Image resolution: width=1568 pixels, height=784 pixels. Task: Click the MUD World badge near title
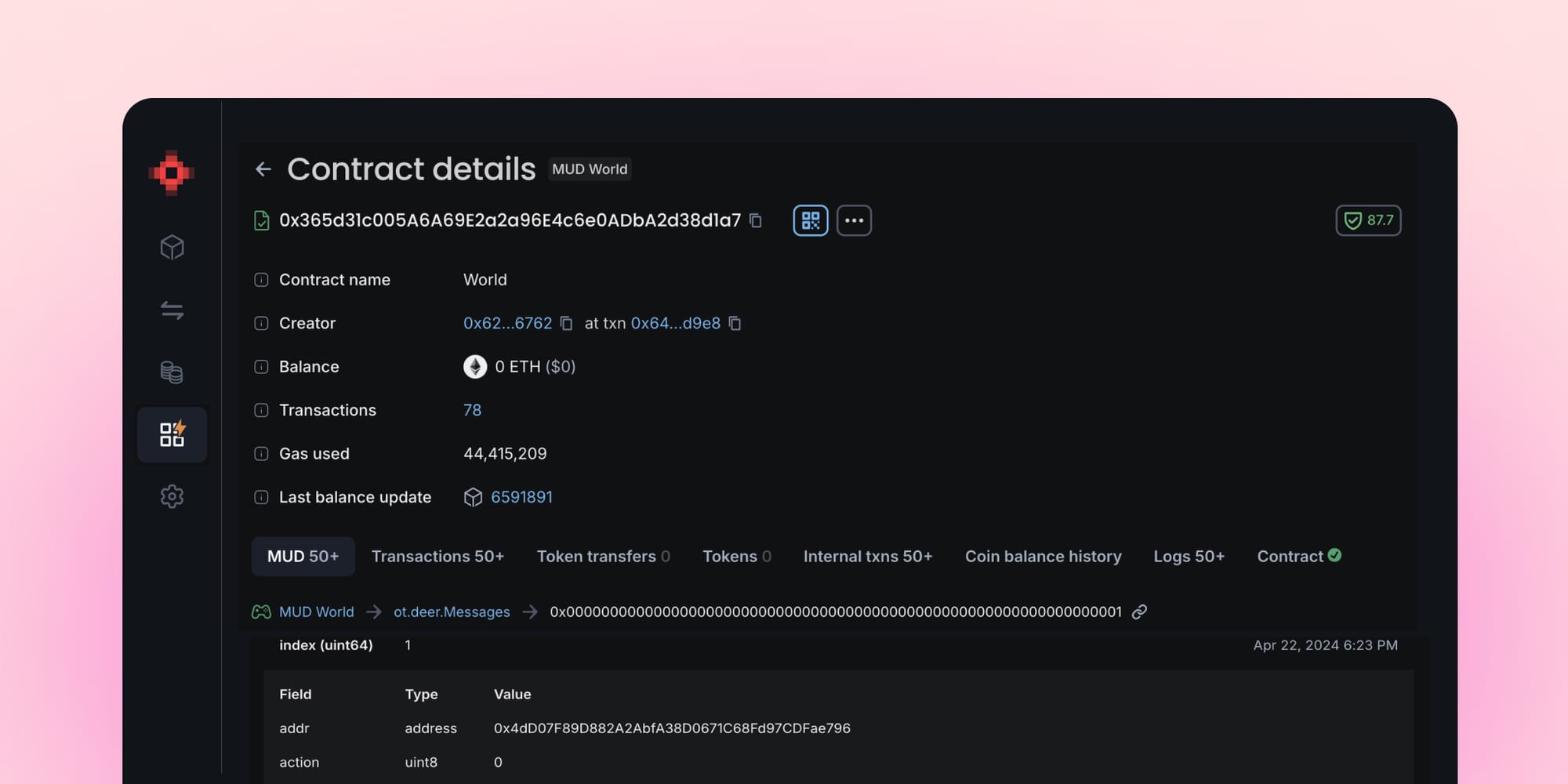[590, 169]
